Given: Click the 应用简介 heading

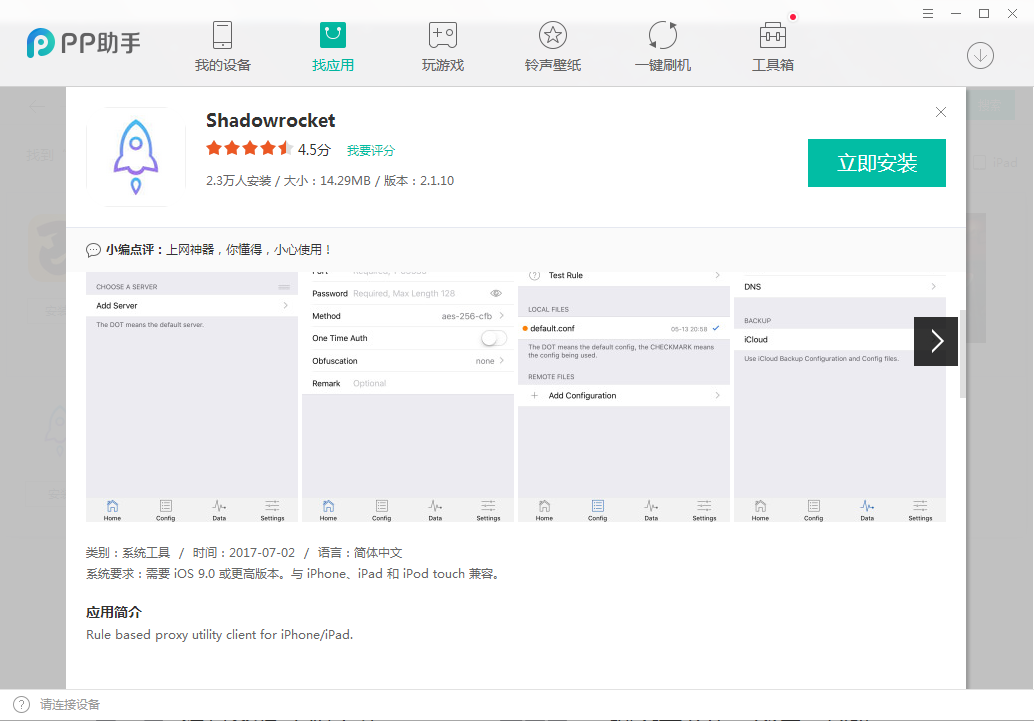Looking at the screenshot, I should 113,612.
